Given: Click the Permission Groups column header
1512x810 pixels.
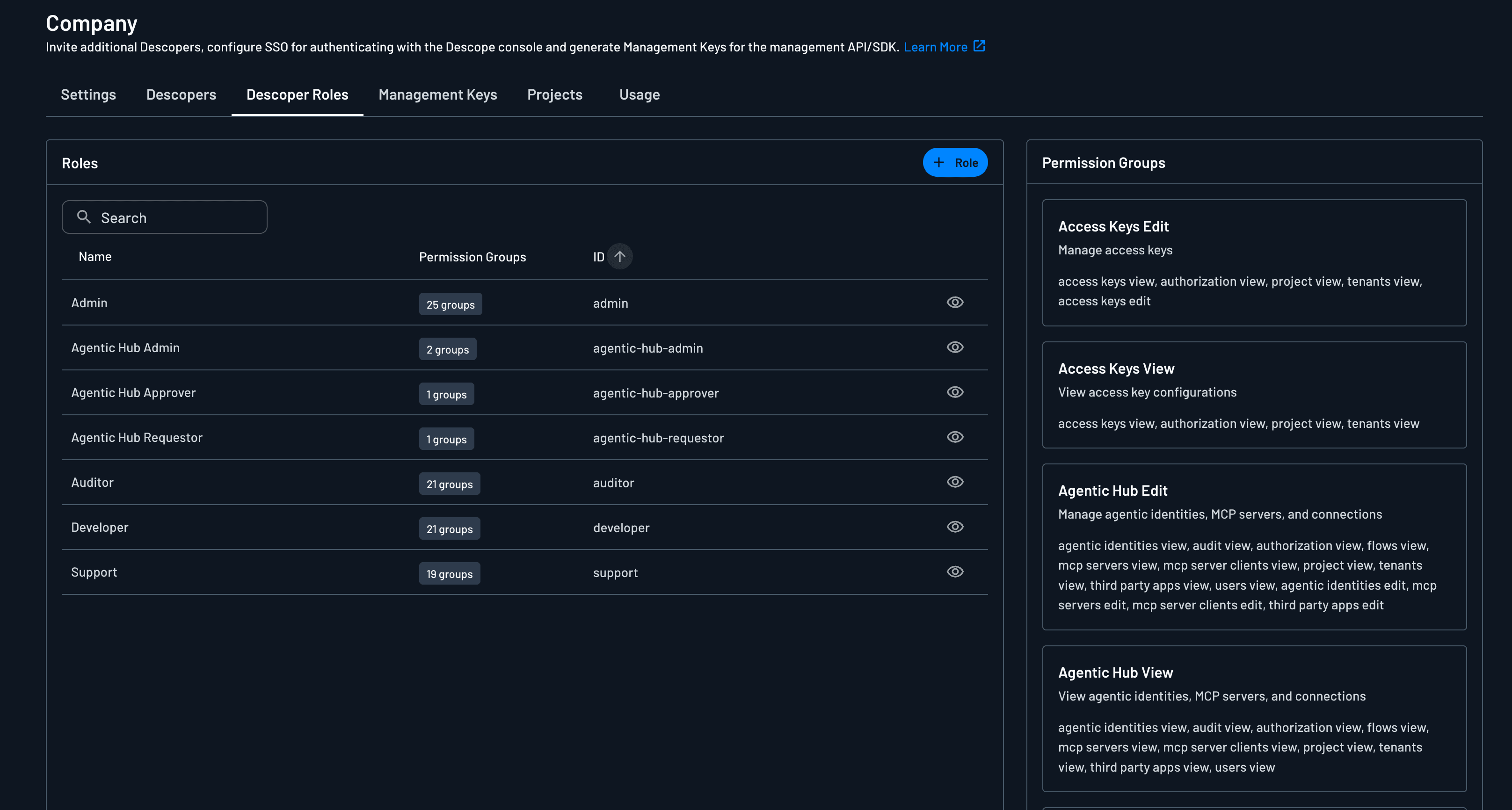Looking at the screenshot, I should click(x=472, y=257).
